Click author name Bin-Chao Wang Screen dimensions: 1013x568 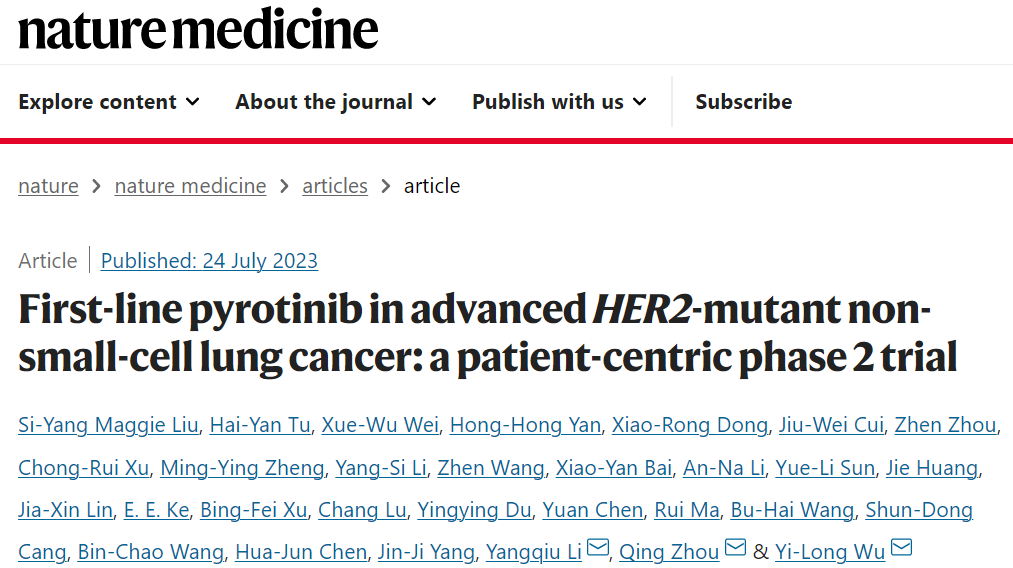(149, 552)
